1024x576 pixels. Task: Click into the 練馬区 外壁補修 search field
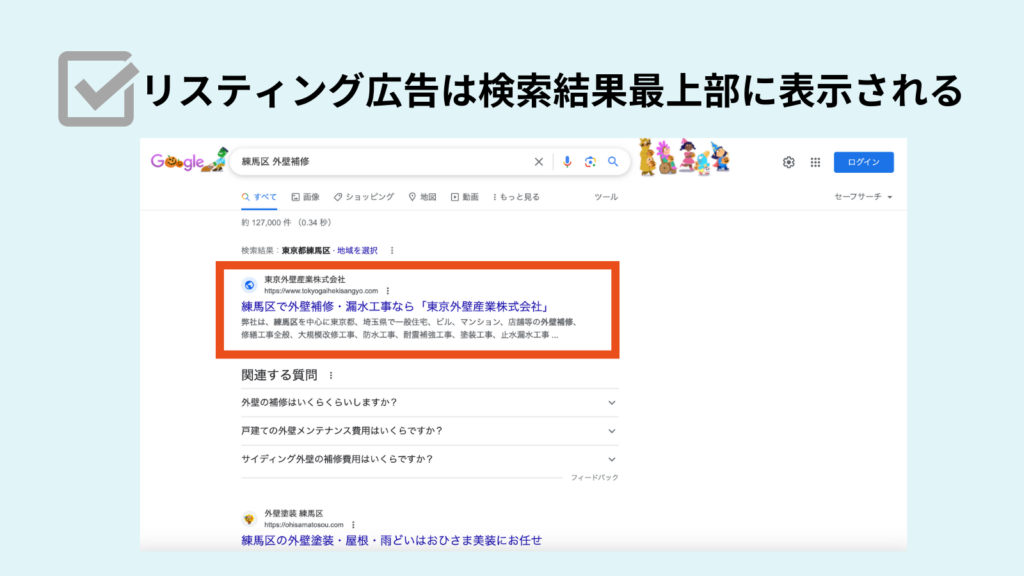coord(380,162)
